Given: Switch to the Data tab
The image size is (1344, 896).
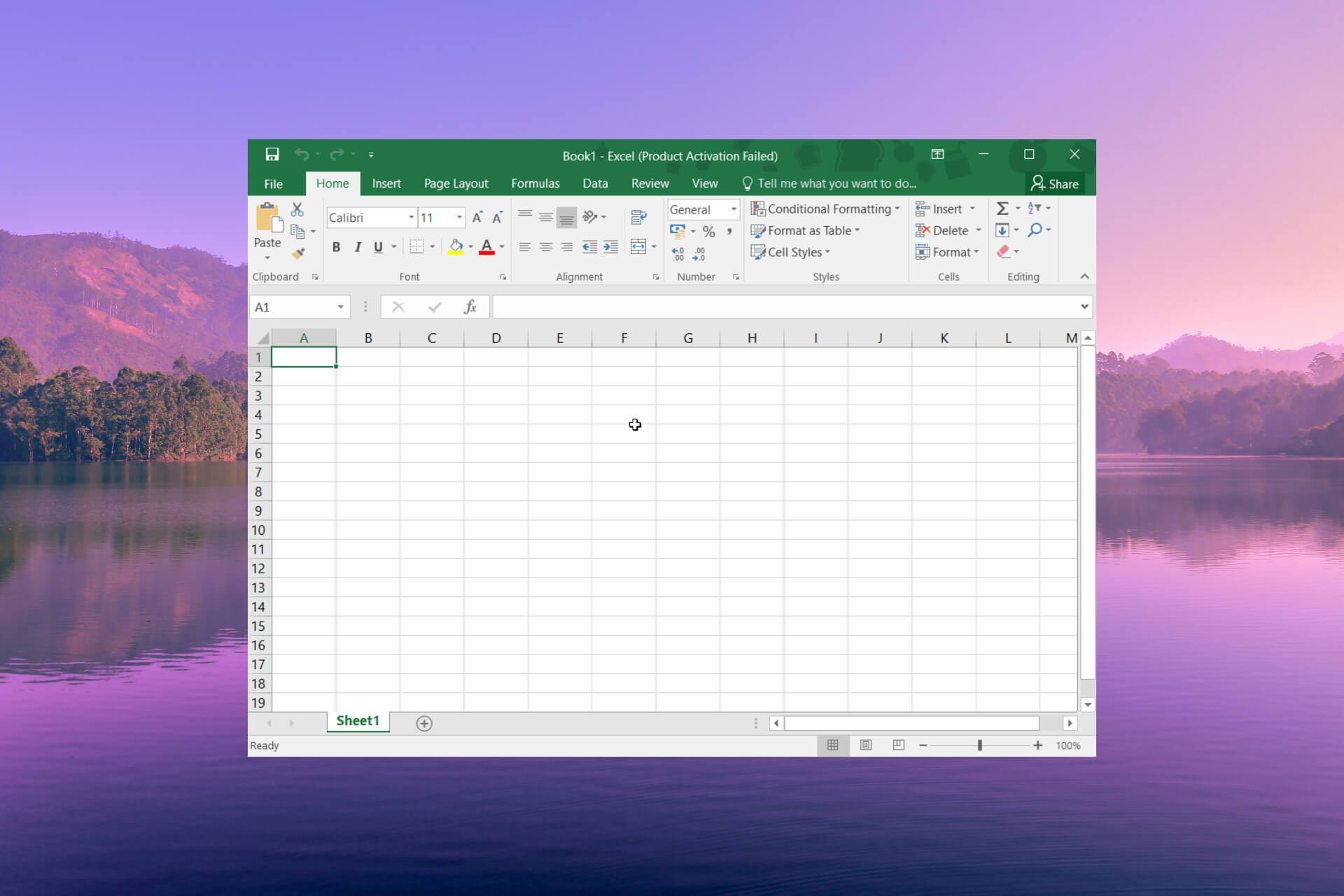Looking at the screenshot, I should (x=595, y=183).
